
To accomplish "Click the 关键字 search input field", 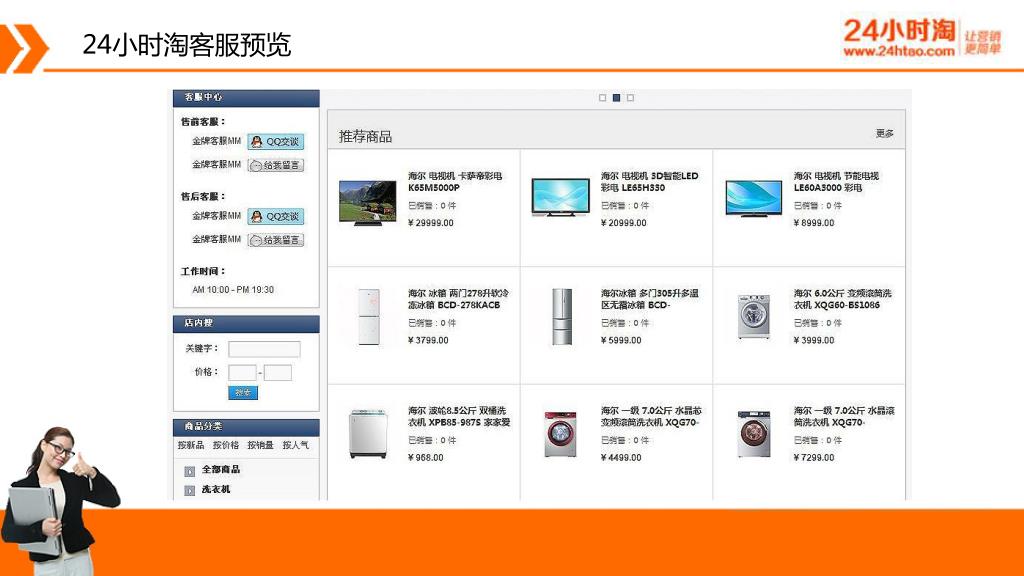I will [x=264, y=349].
